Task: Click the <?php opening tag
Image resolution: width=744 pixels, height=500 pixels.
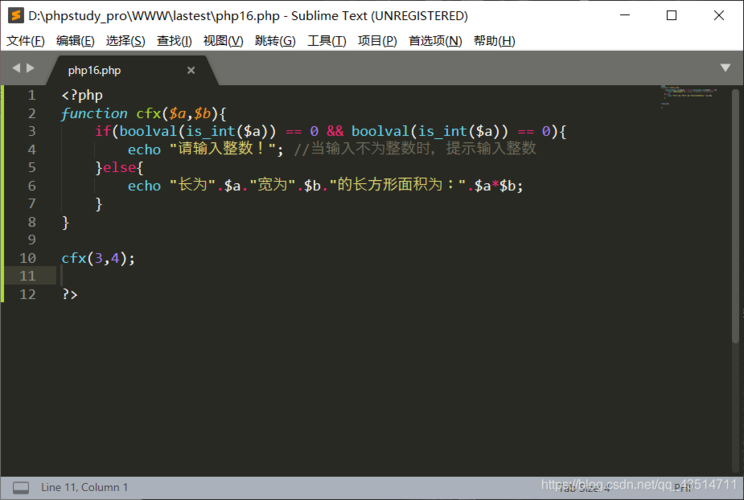Action: 82,95
